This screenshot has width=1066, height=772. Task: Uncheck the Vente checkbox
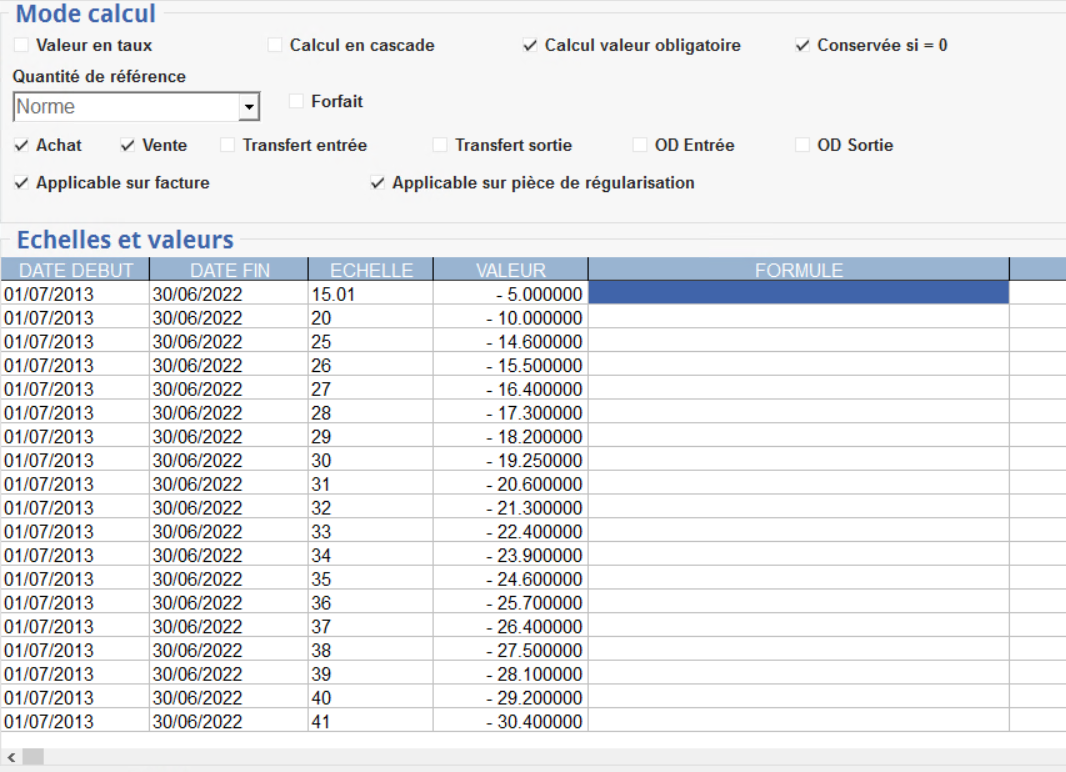[127, 145]
